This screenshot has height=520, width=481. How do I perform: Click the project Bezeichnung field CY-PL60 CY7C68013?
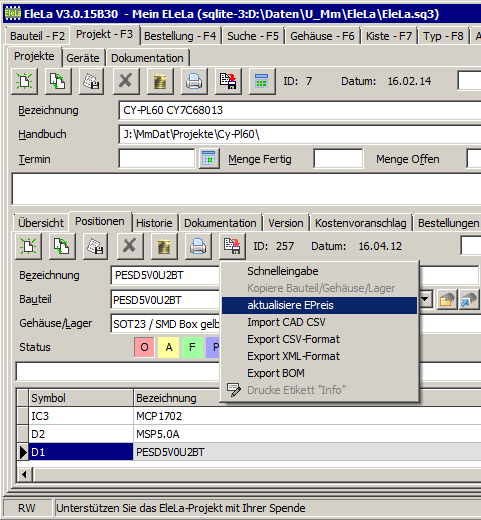[x=300, y=110]
